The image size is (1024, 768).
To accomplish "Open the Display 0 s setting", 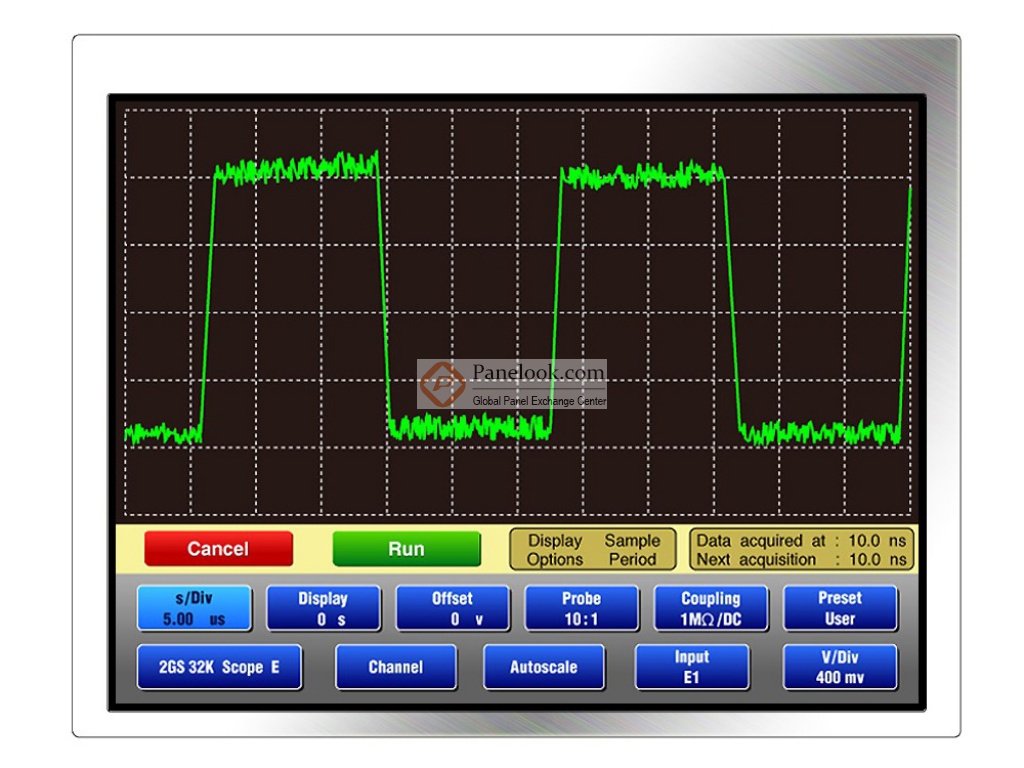I will click(323, 608).
